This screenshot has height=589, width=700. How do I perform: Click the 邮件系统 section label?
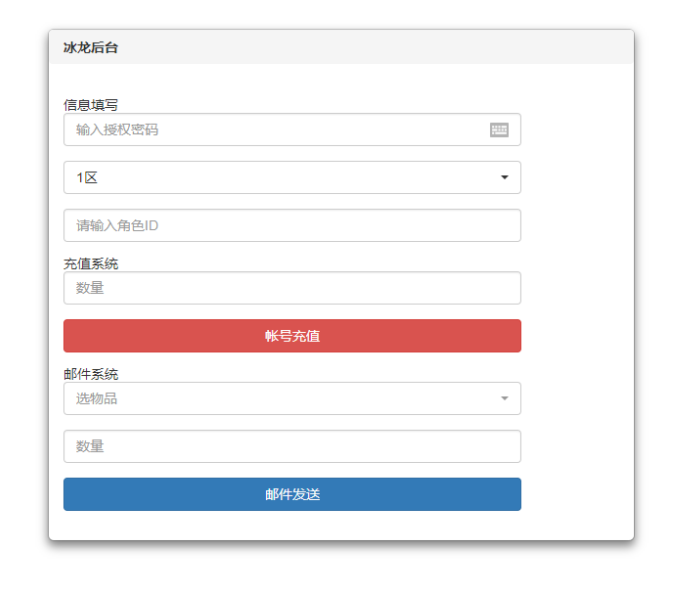(x=91, y=374)
